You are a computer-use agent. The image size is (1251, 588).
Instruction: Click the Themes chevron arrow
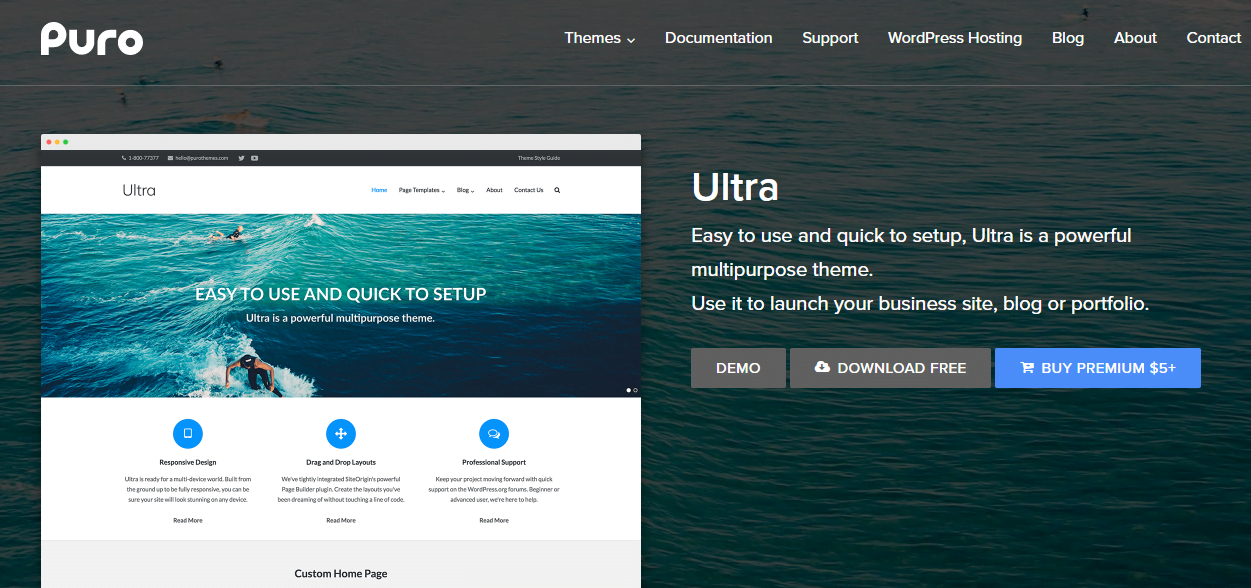(x=631, y=40)
